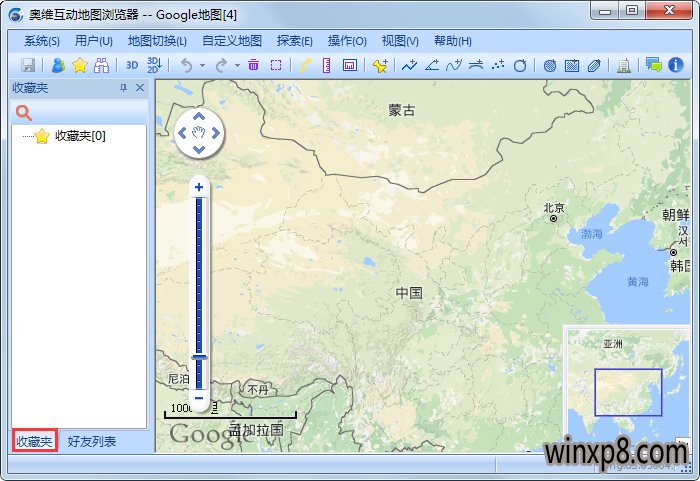
Task: Click the 北京 city marker on map
Action: [x=554, y=218]
